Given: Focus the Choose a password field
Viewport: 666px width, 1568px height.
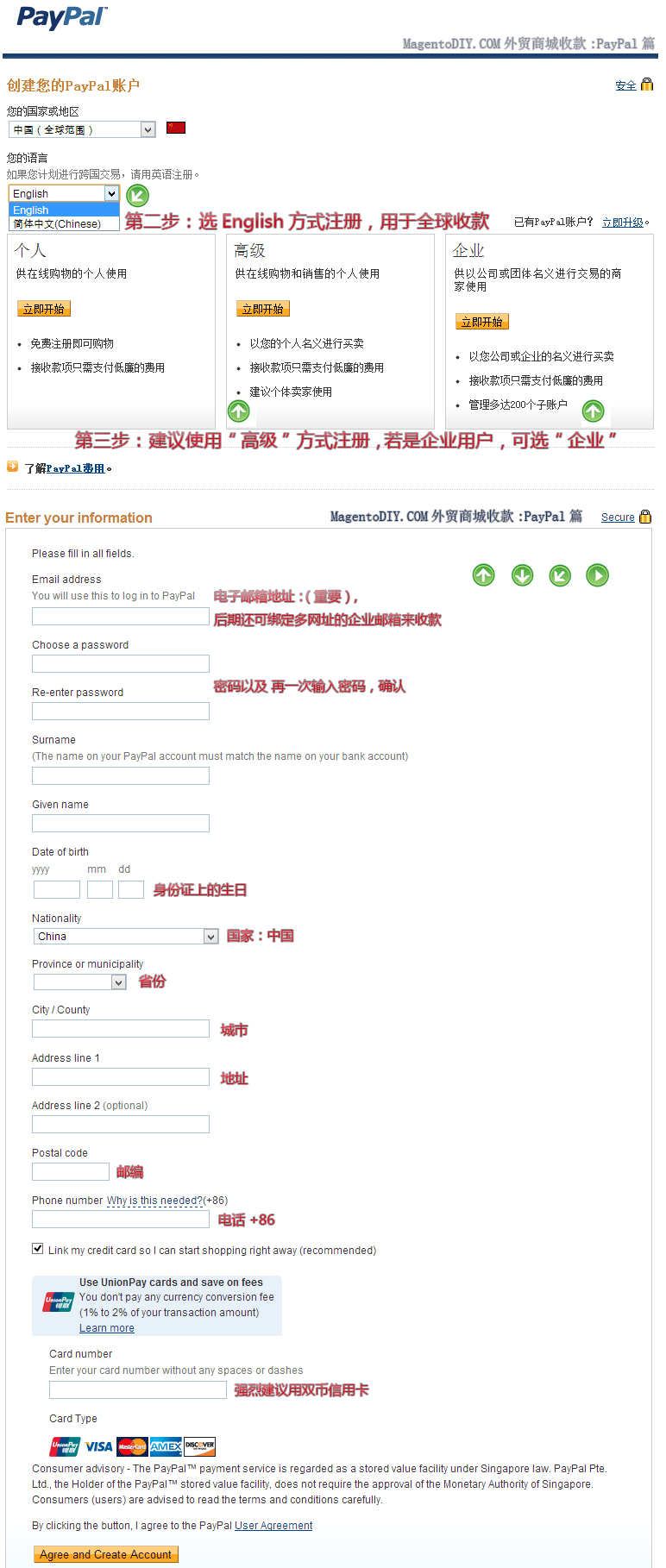Looking at the screenshot, I should point(121,663).
